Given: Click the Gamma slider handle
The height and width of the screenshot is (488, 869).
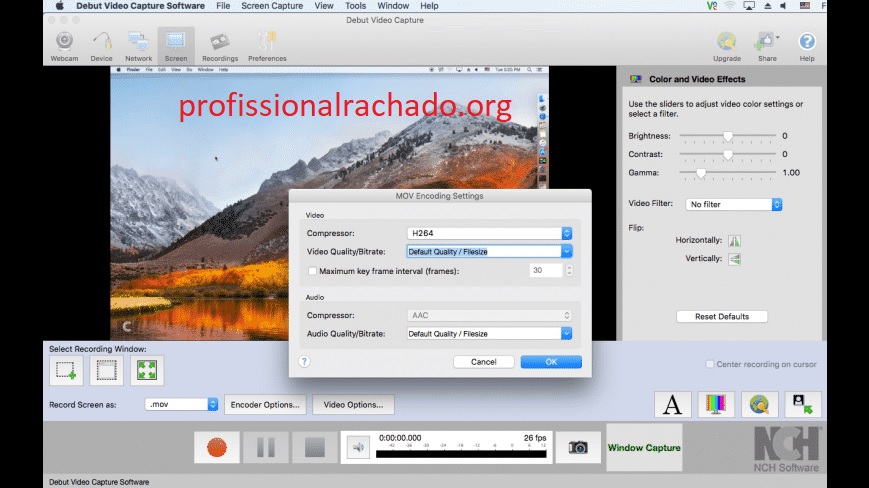Looking at the screenshot, I should click(701, 173).
